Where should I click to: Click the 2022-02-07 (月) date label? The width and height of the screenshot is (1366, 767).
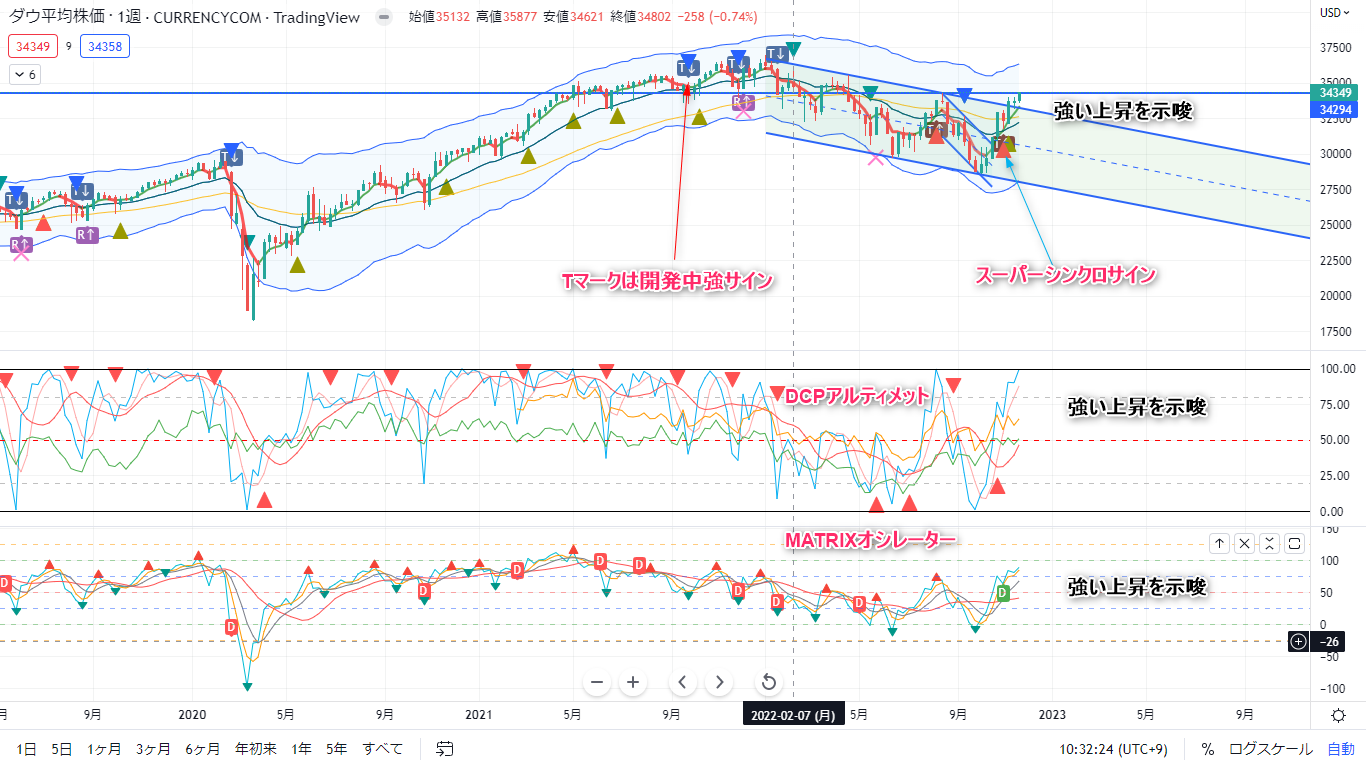793,715
